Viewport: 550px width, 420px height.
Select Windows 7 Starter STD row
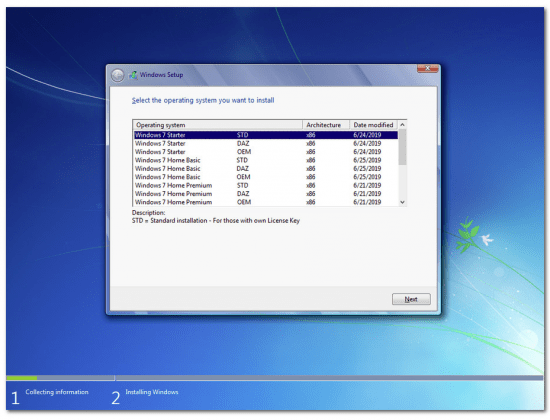[x=266, y=135]
